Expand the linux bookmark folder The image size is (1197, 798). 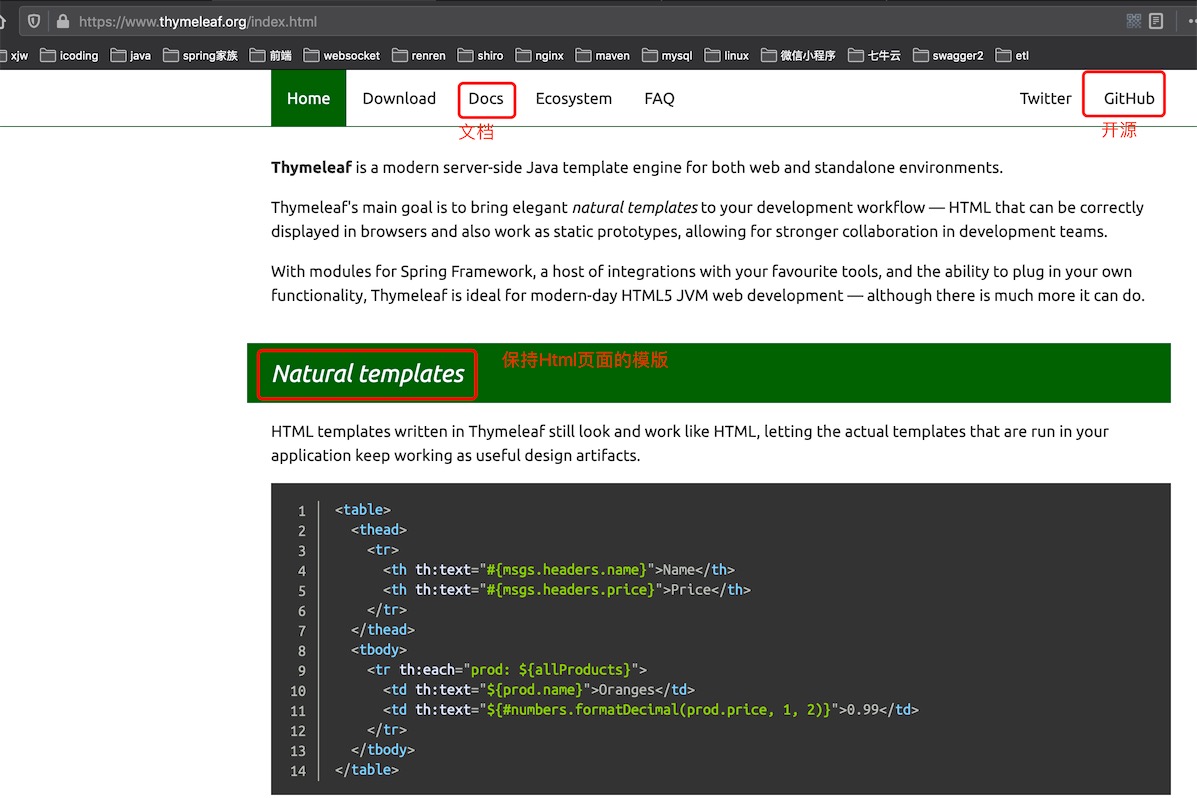point(727,56)
